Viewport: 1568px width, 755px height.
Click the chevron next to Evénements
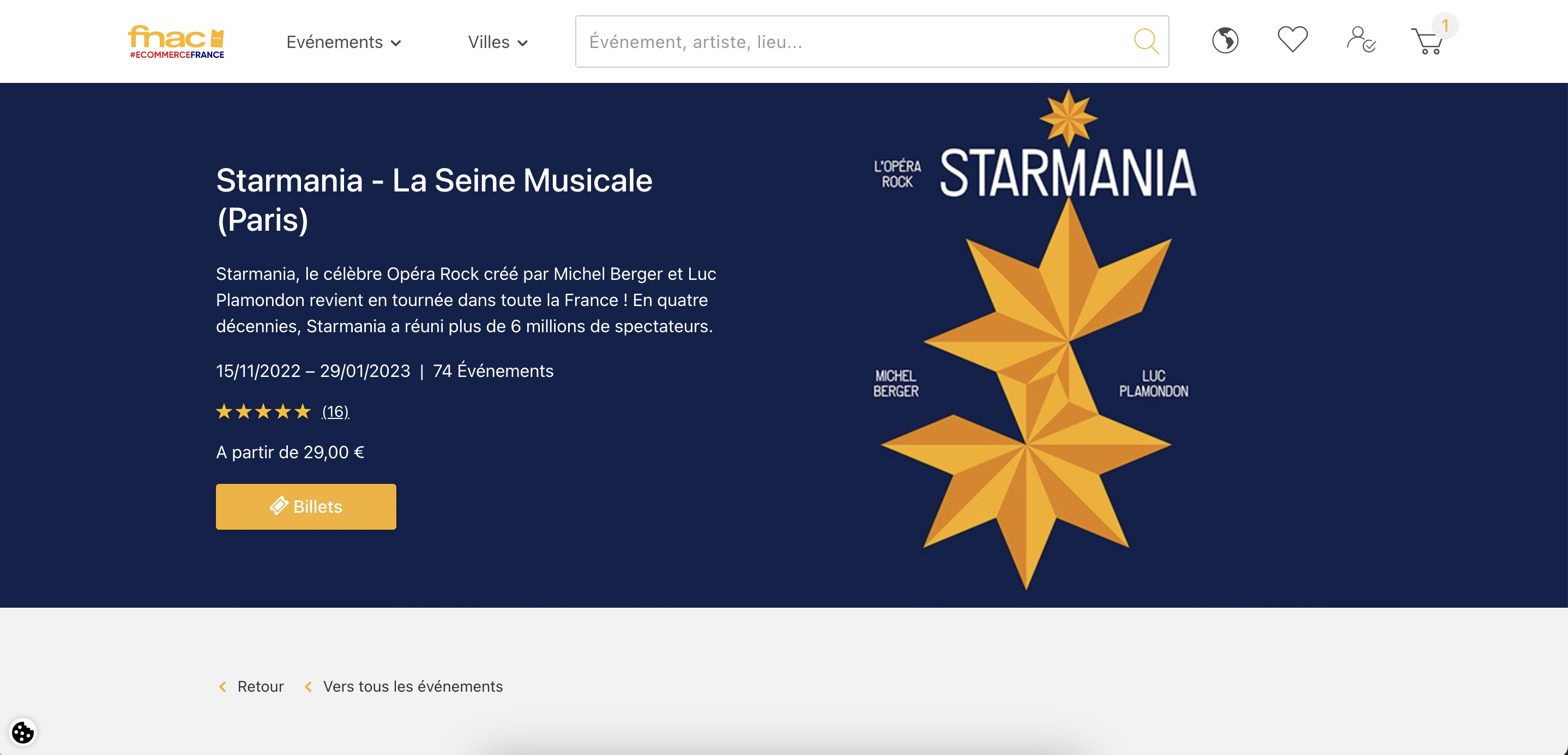396,43
